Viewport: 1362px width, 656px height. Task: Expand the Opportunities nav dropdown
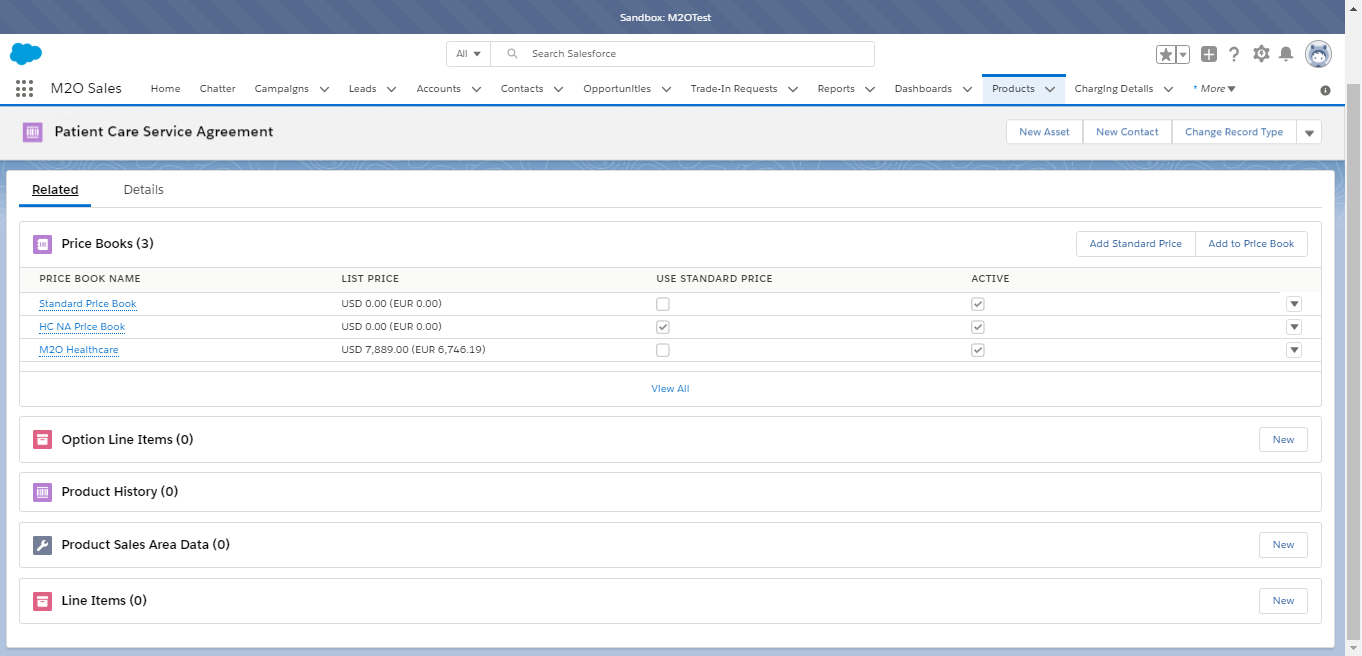(665, 88)
